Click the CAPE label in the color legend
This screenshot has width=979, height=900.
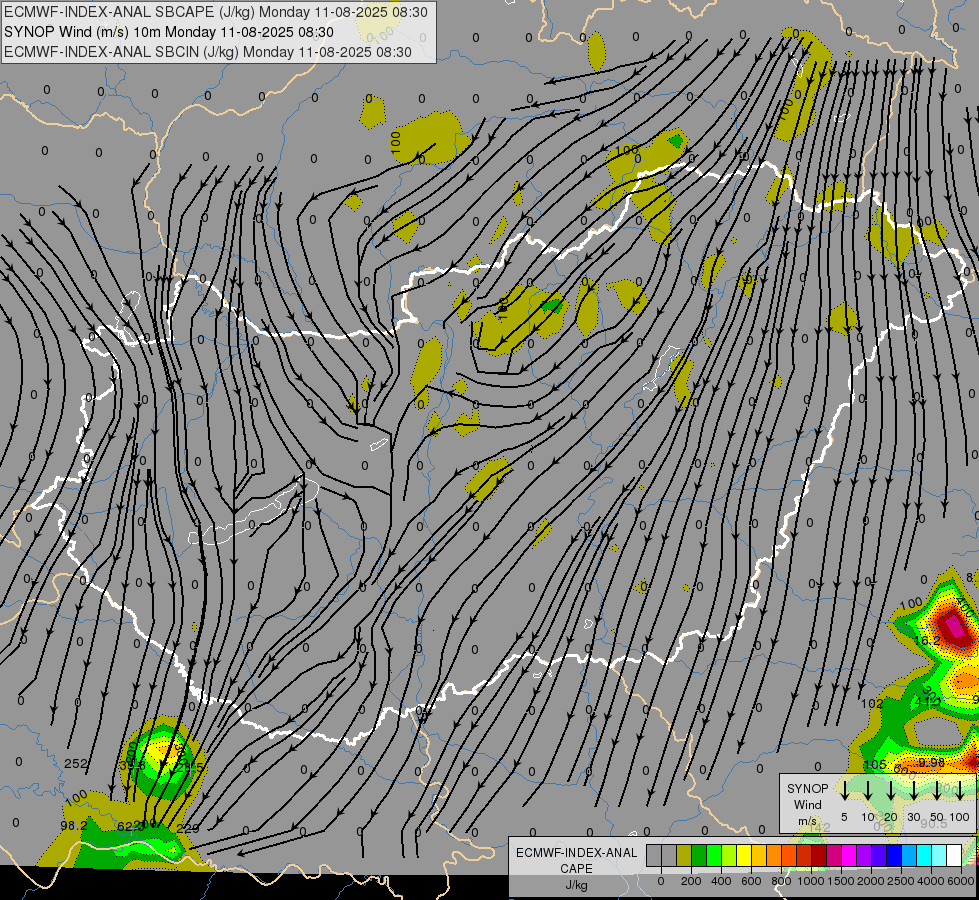576,869
